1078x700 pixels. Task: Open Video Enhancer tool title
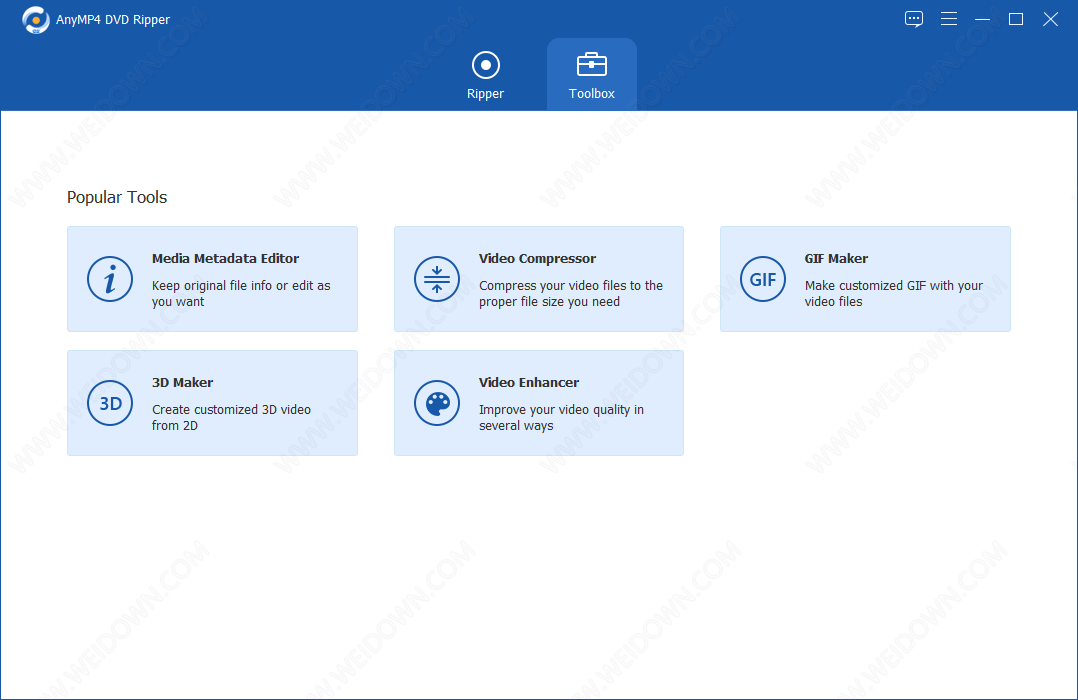(529, 382)
